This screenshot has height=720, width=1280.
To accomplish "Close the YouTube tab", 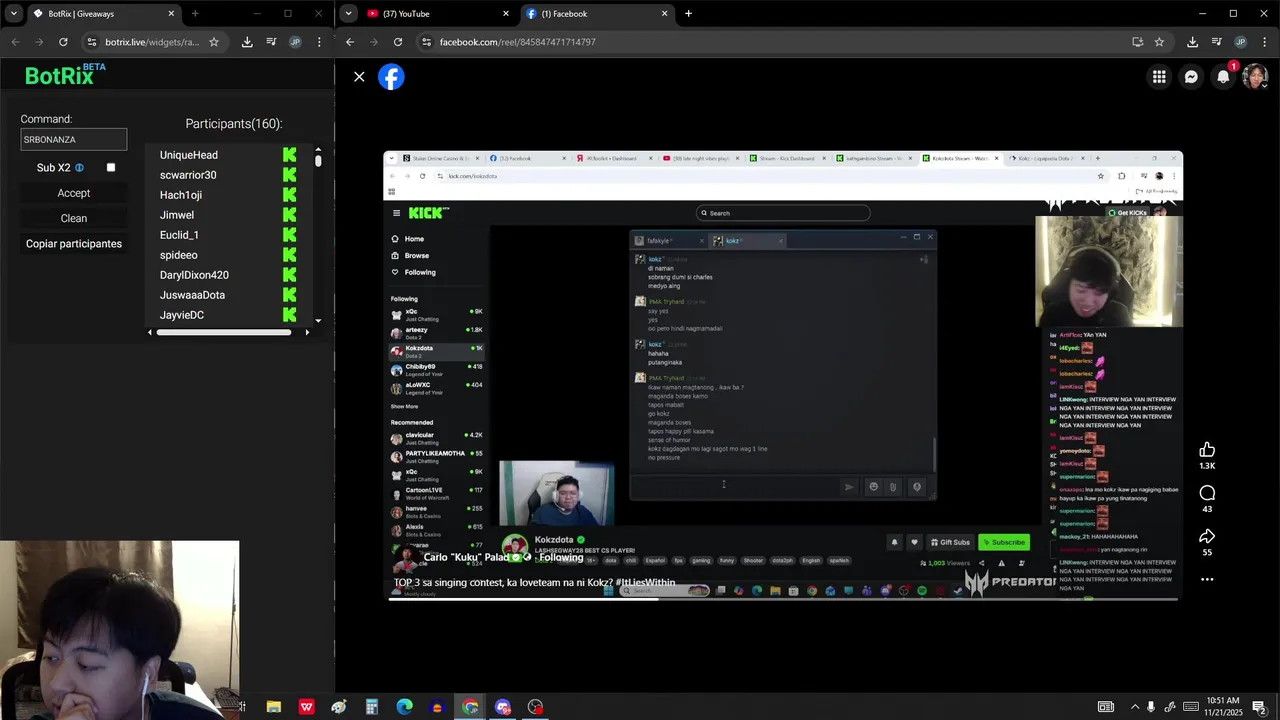I will [x=506, y=14].
